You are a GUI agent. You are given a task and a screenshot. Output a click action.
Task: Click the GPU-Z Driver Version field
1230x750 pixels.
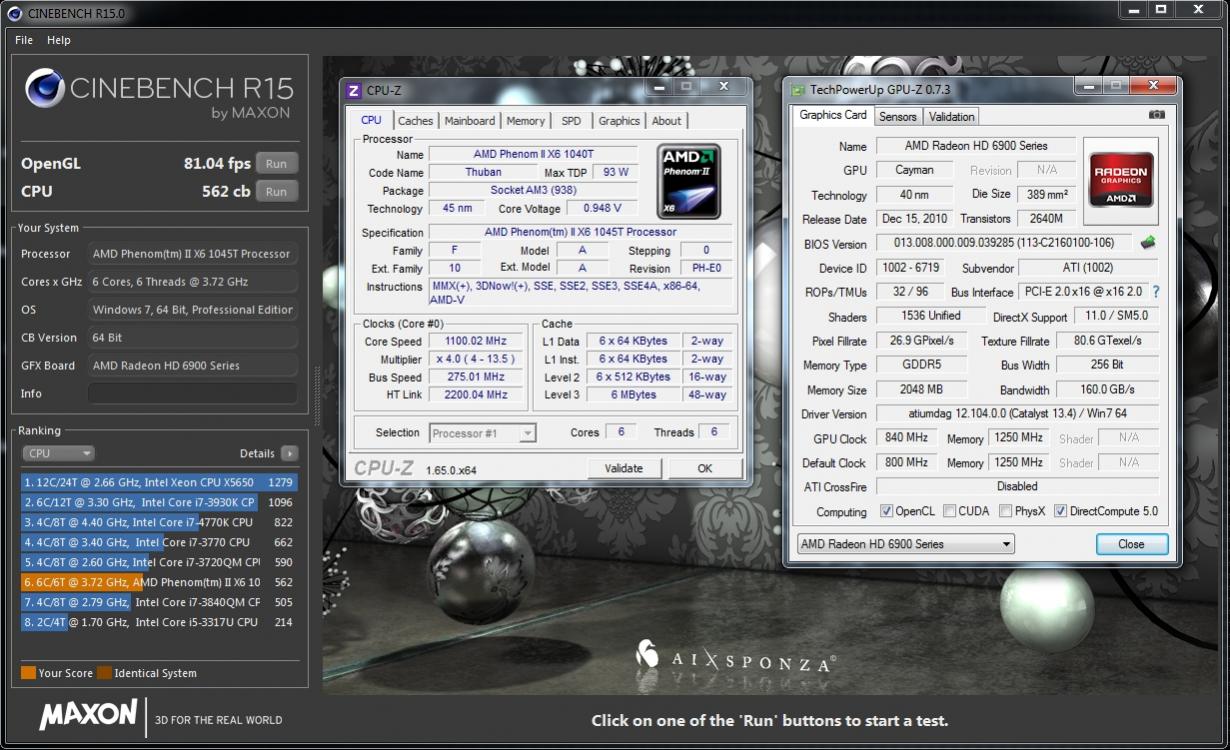(1017, 413)
